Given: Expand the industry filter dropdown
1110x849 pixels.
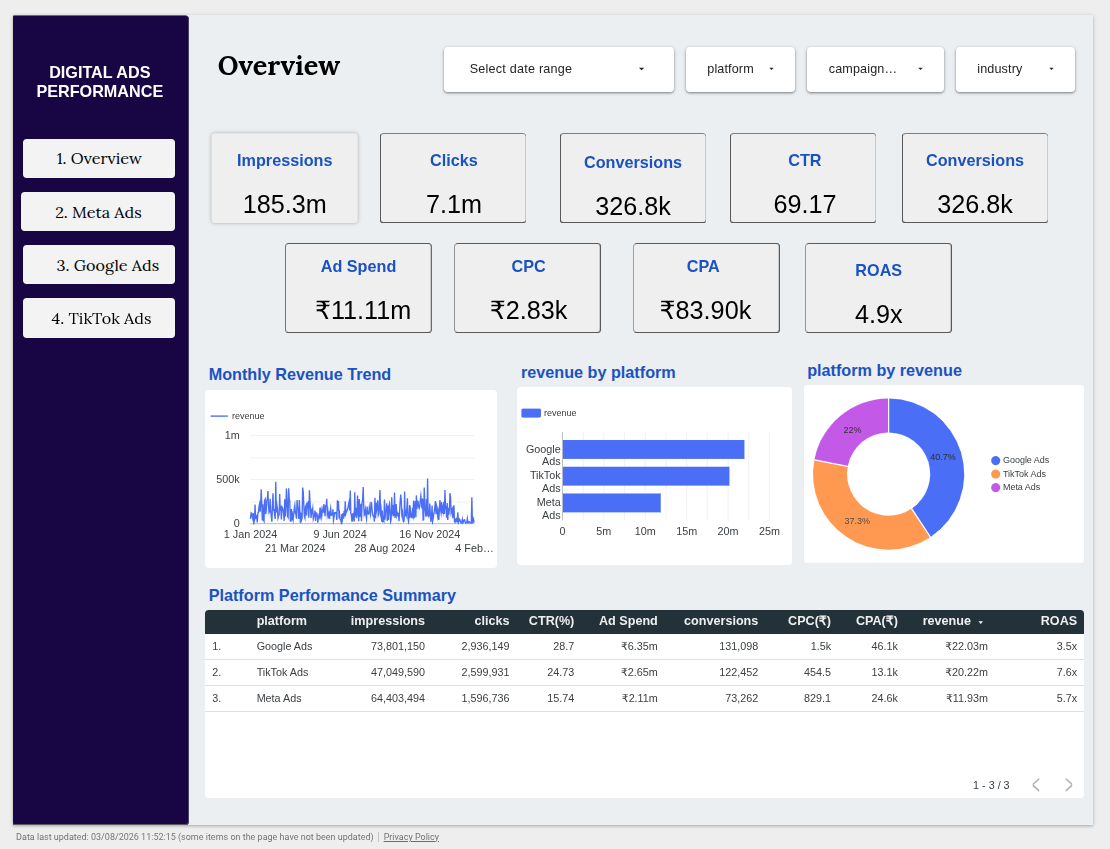Looking at the screenshot, I should coord(1015,69).
